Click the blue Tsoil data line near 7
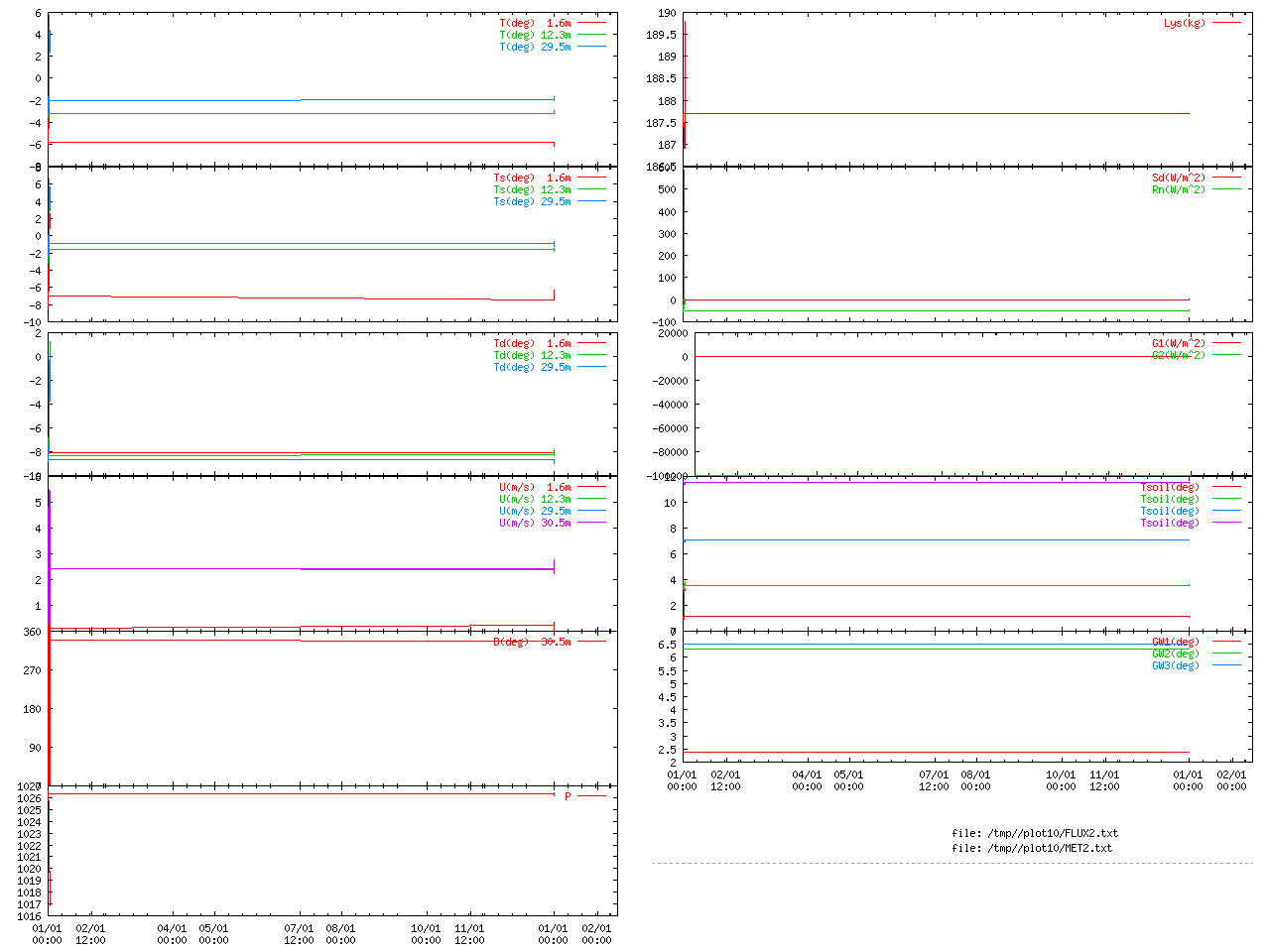 click(x=936, y=540)
